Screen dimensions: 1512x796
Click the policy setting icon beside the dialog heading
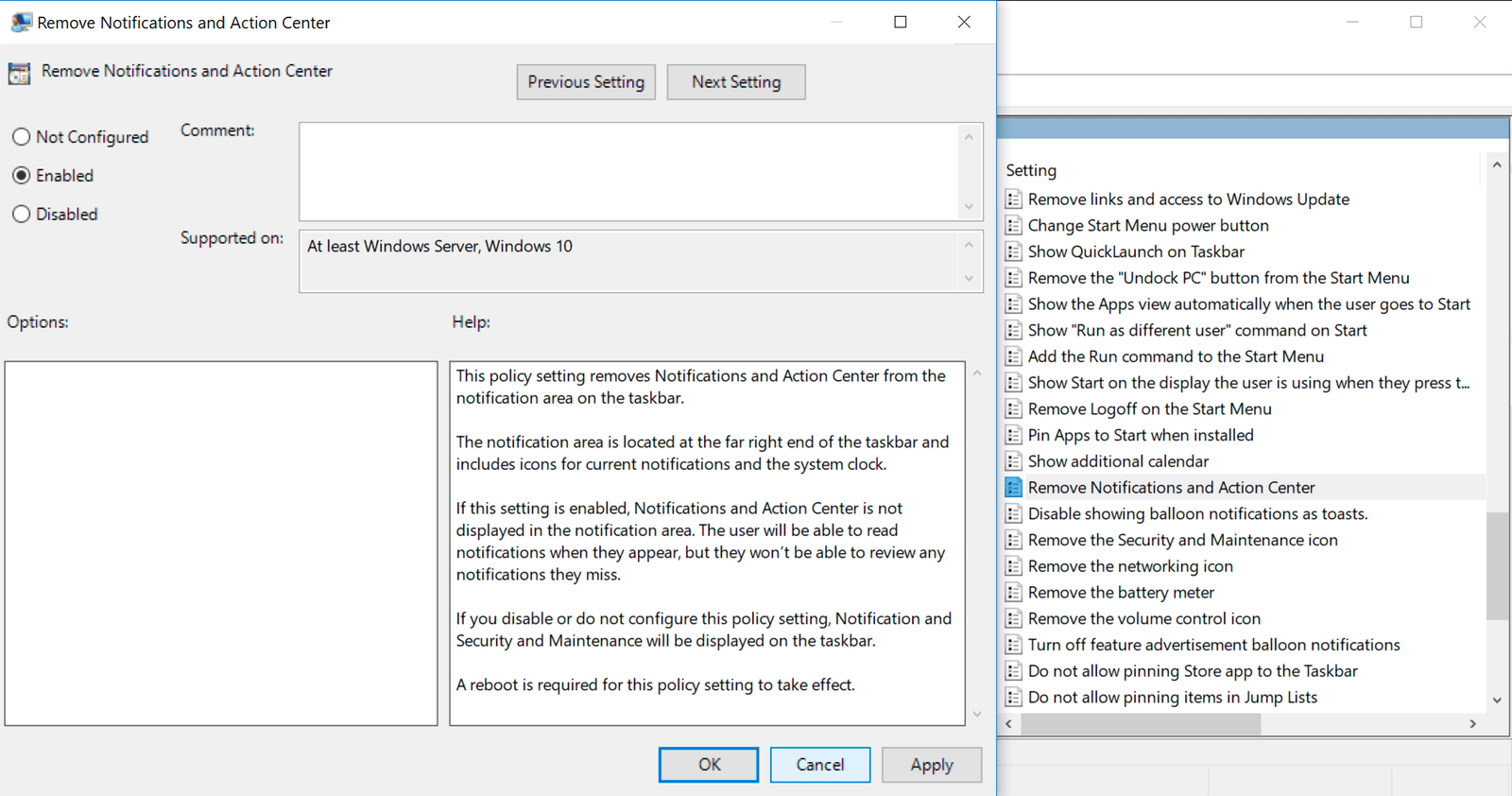pyautogui.click(x=19, y=73)
